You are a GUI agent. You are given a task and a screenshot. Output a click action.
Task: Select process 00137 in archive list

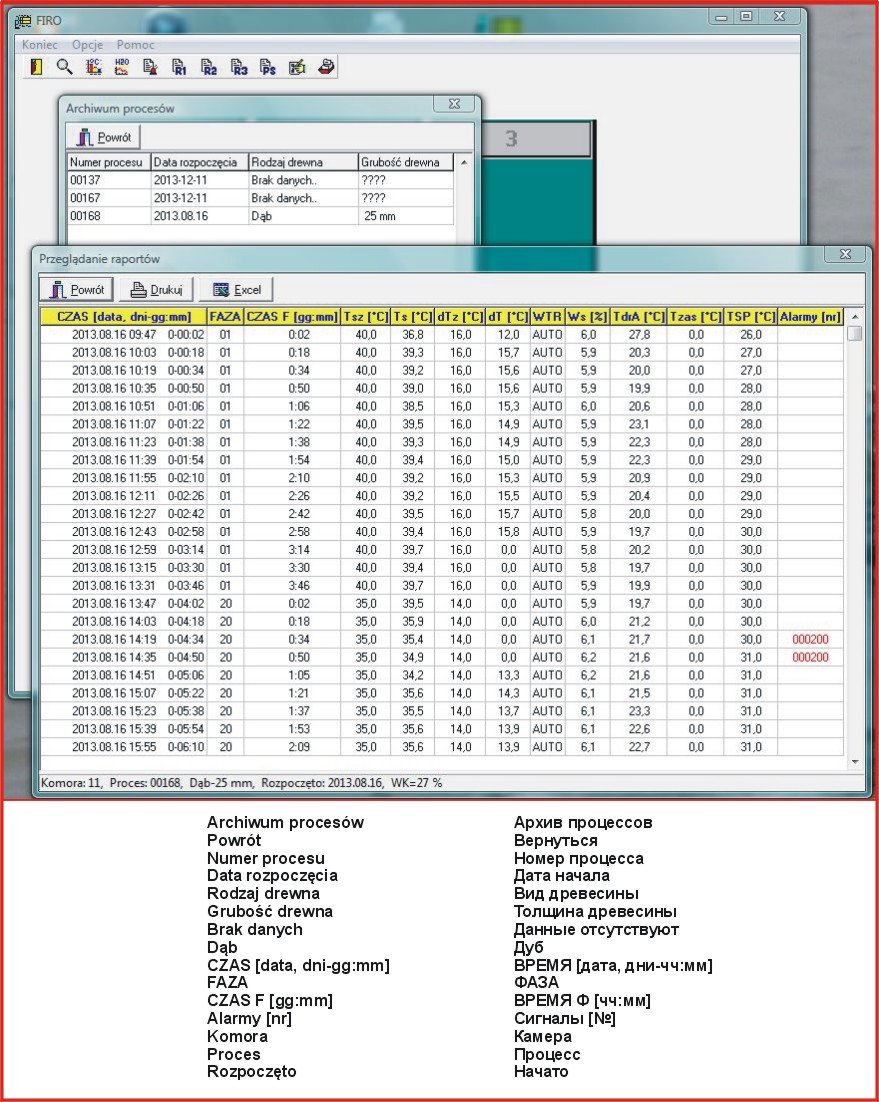click(x=260, y=180)
